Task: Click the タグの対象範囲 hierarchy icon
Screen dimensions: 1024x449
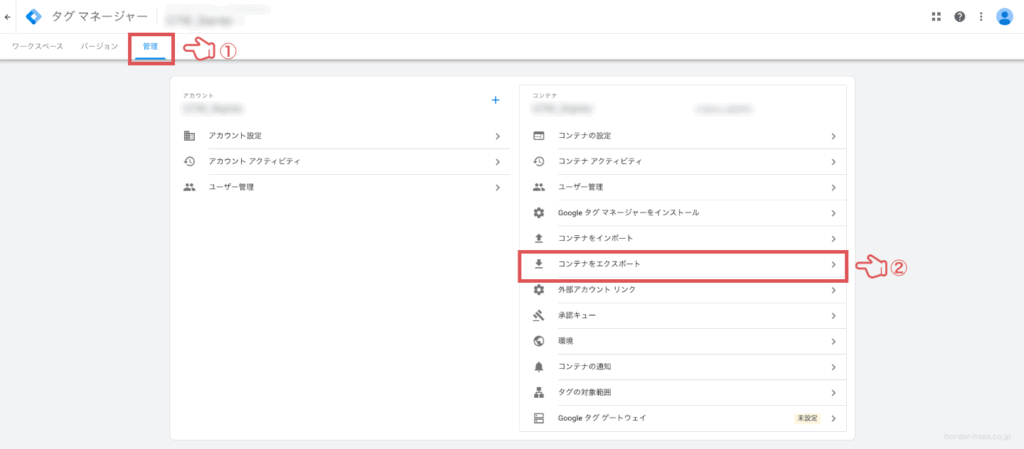Action: tap(539, 392)
